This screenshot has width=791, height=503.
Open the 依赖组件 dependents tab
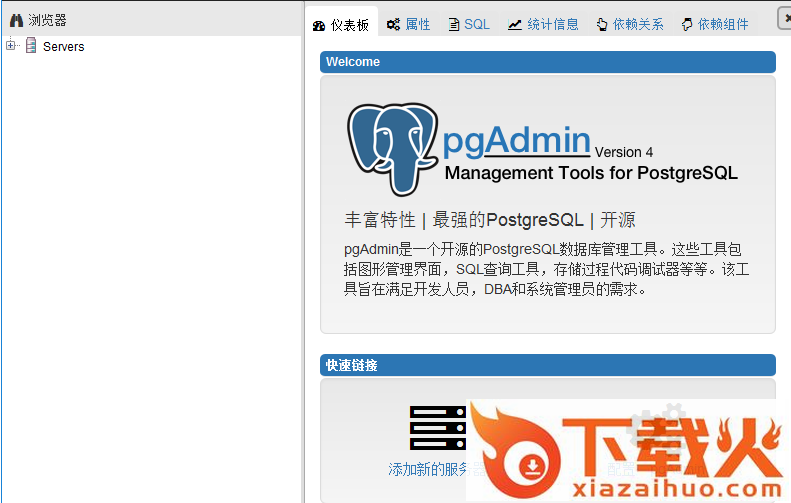[715, 24]
